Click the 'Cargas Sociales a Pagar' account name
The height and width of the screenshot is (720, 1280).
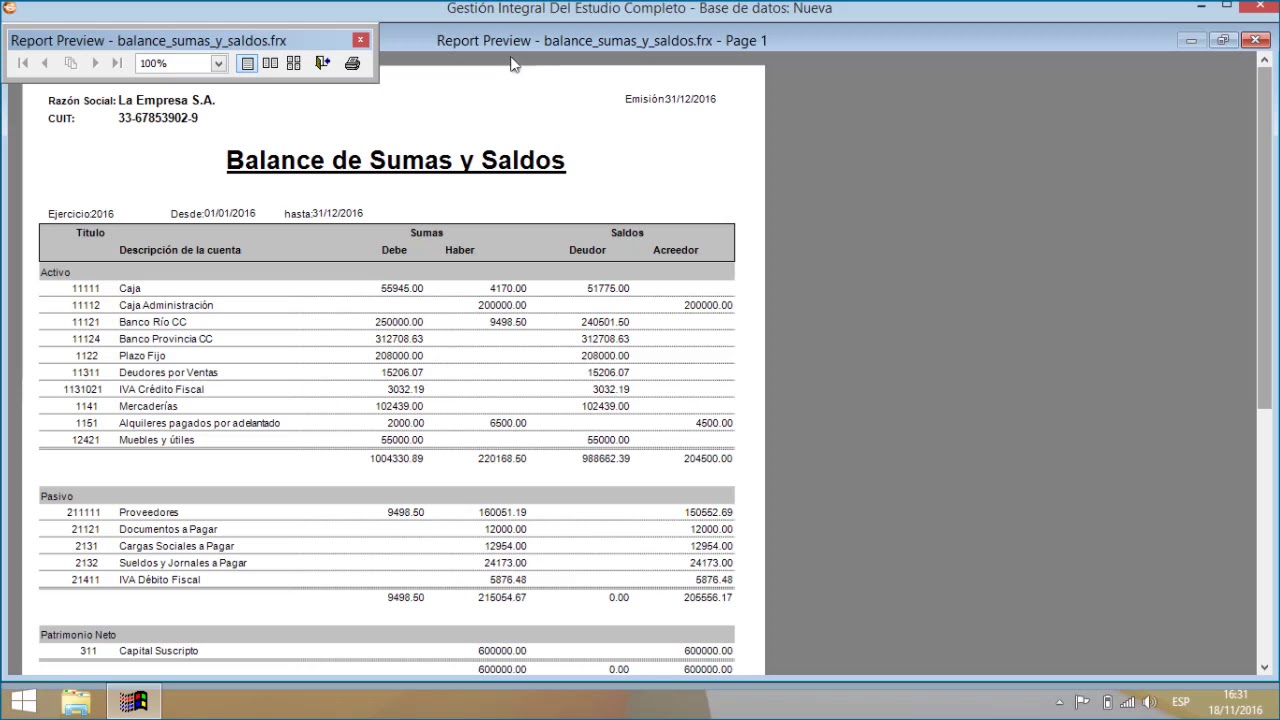tap(176, 546)
